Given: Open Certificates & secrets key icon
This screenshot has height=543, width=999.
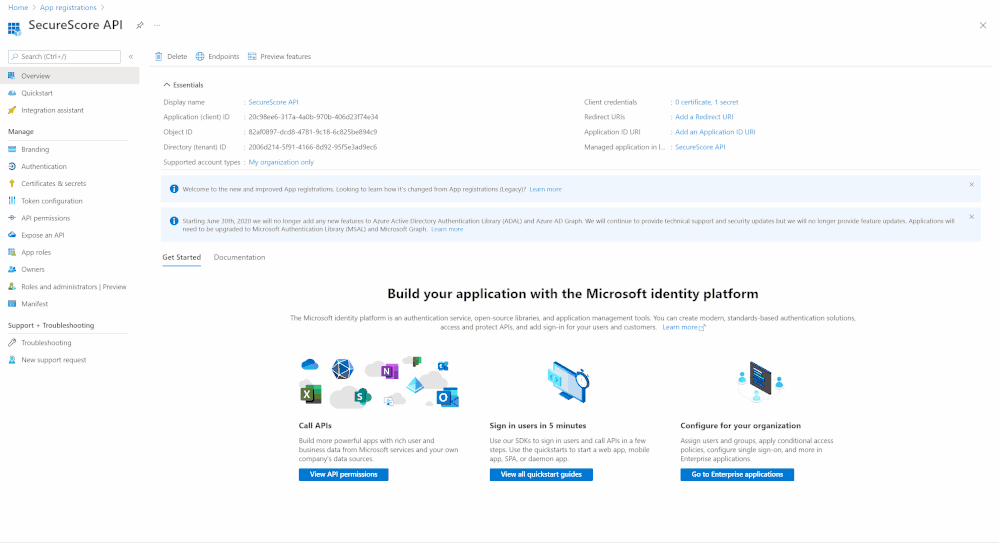Looking at the screenshot, I should click(x=12, y=184).
